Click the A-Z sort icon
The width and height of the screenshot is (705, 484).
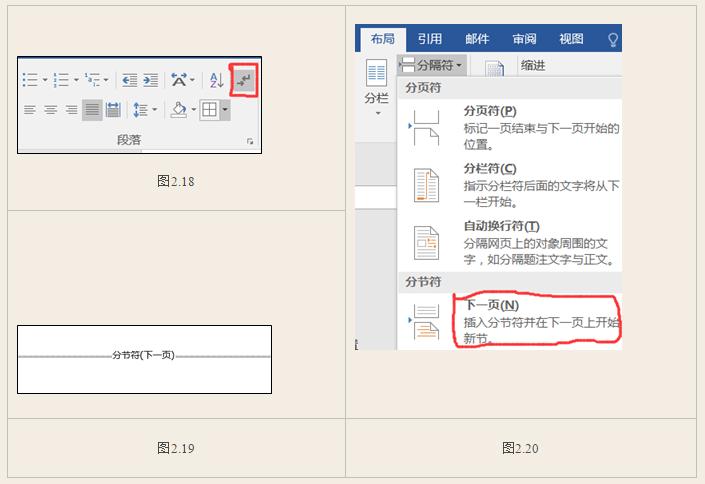(217, 80)
